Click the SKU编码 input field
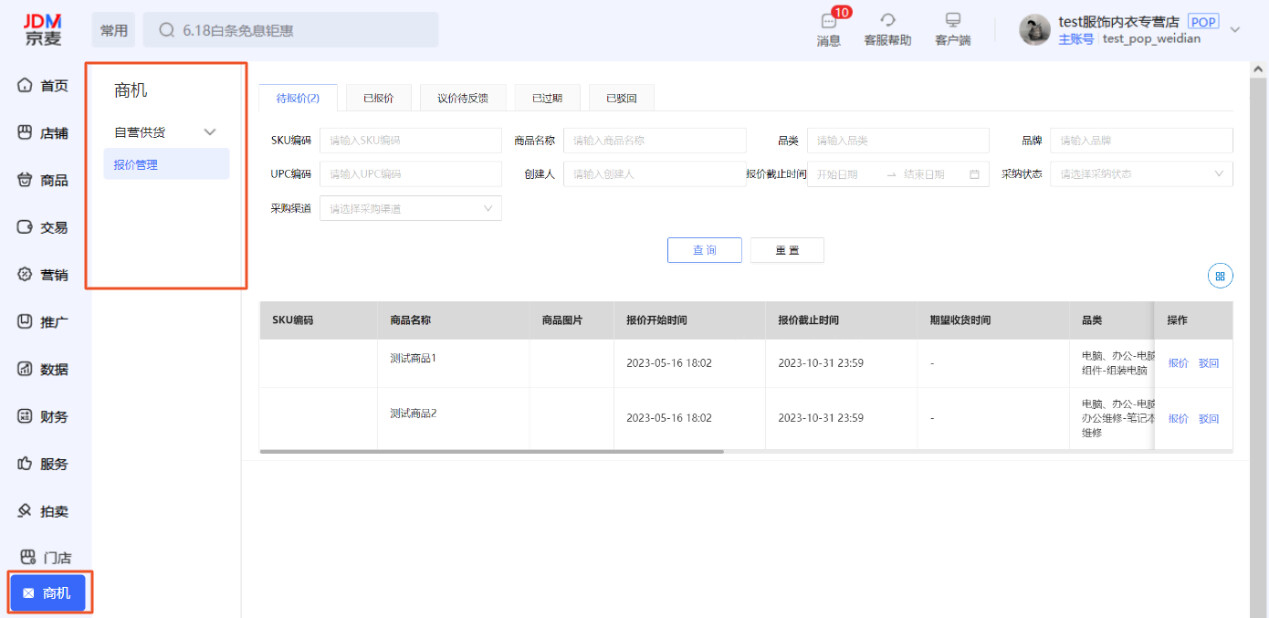The height and width of the screenshot is (618, 1269). click(410, 140)
